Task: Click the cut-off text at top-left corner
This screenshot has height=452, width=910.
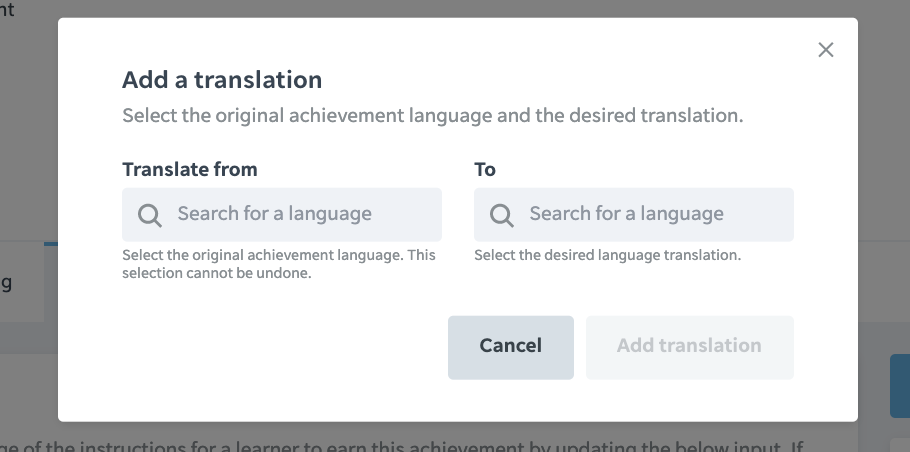Action: 7,9
